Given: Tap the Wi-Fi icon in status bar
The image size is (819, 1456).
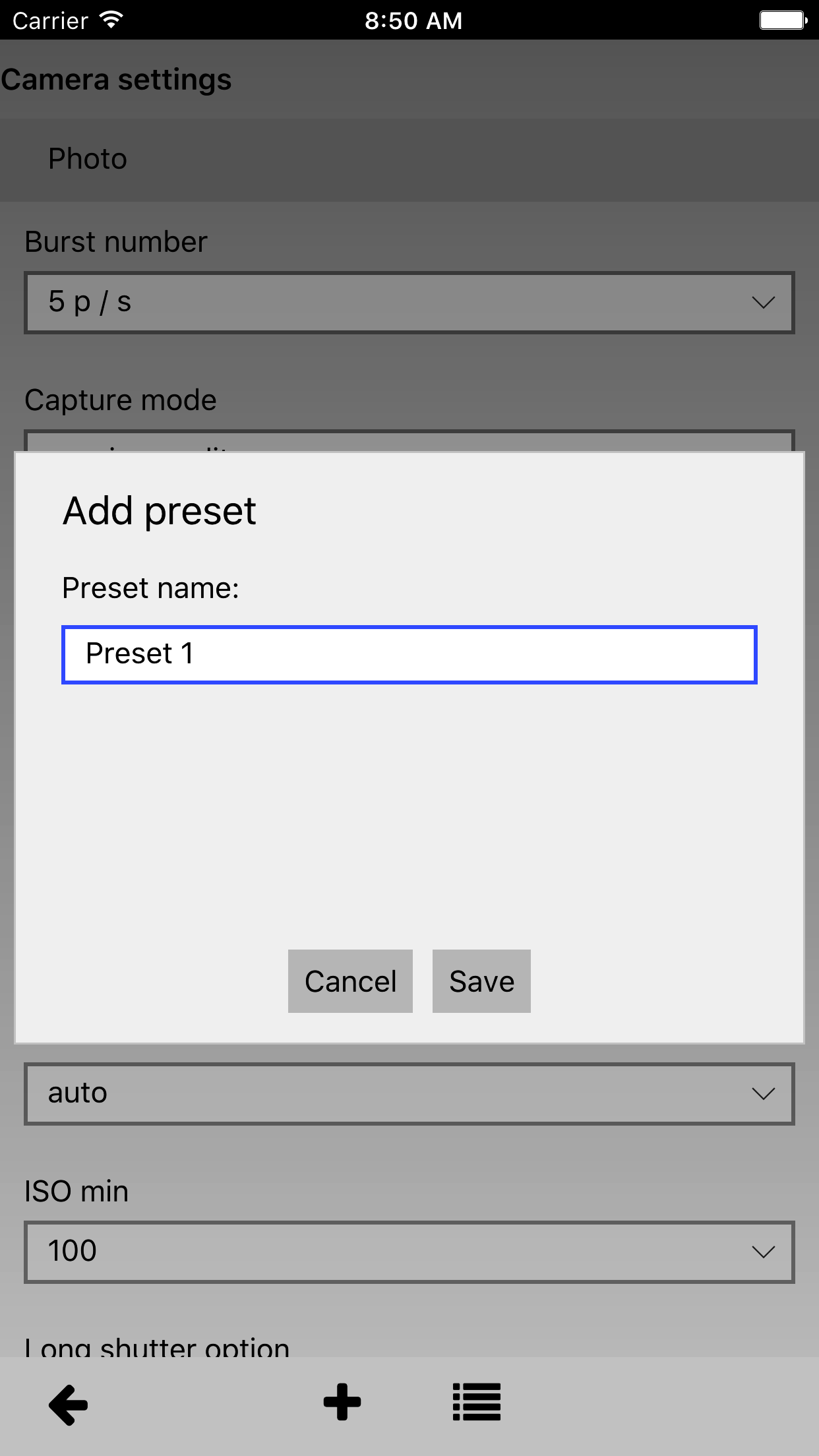Looking at the screenshot, I should click(x=111, y=20).
